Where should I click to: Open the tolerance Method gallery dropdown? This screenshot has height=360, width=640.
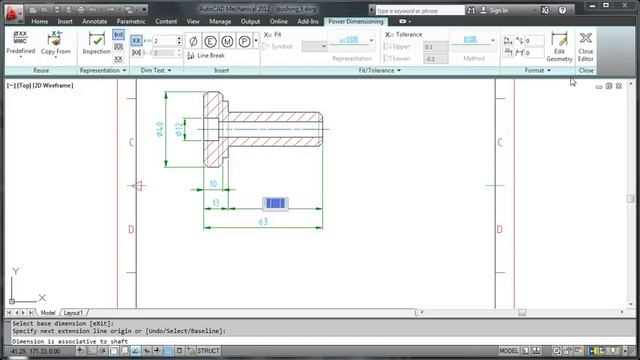coord(493,40)
